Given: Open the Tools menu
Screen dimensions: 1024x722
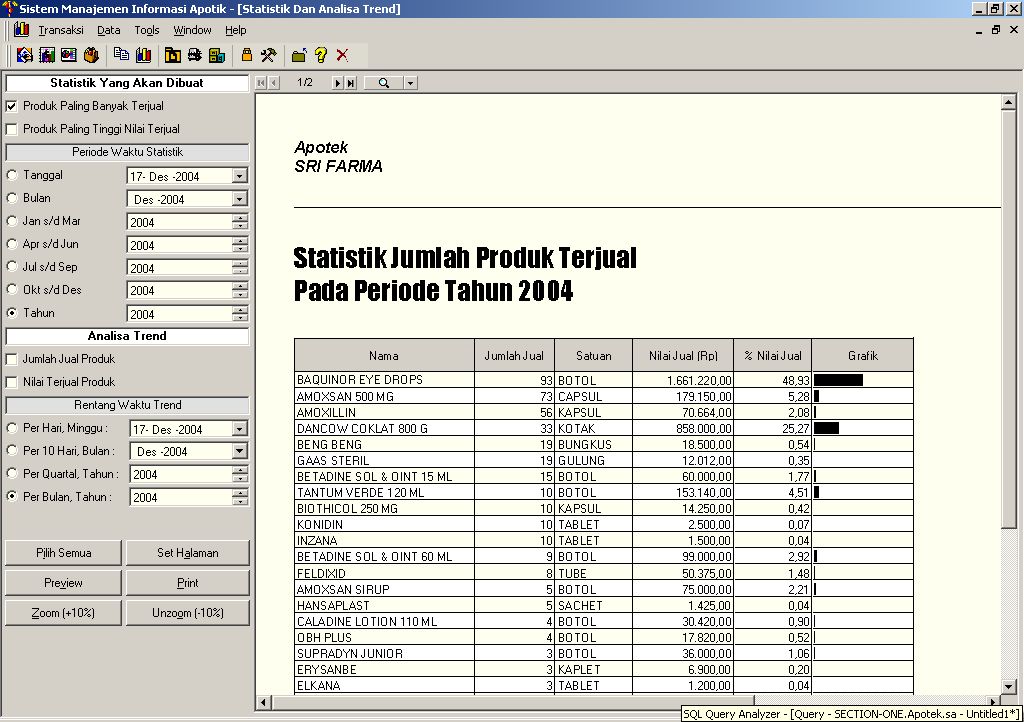Looking at the screenshot, I should point(147,30).
